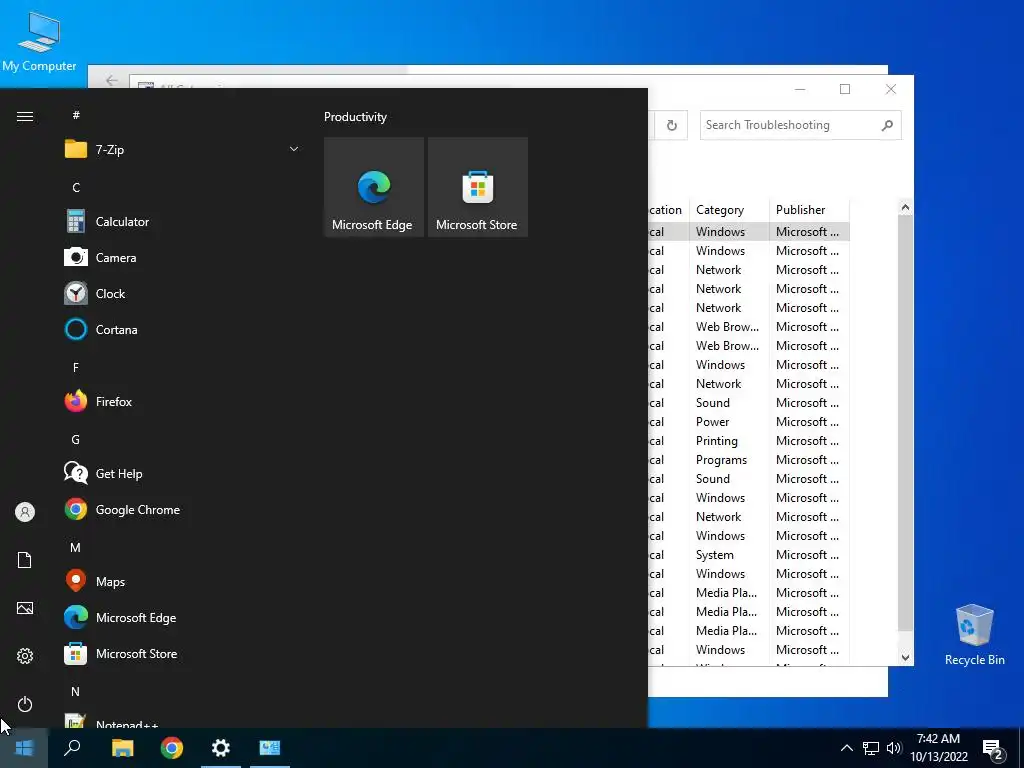The image size is (1024, 768).
Task: Jump to the letter C header
Action: 76,187
